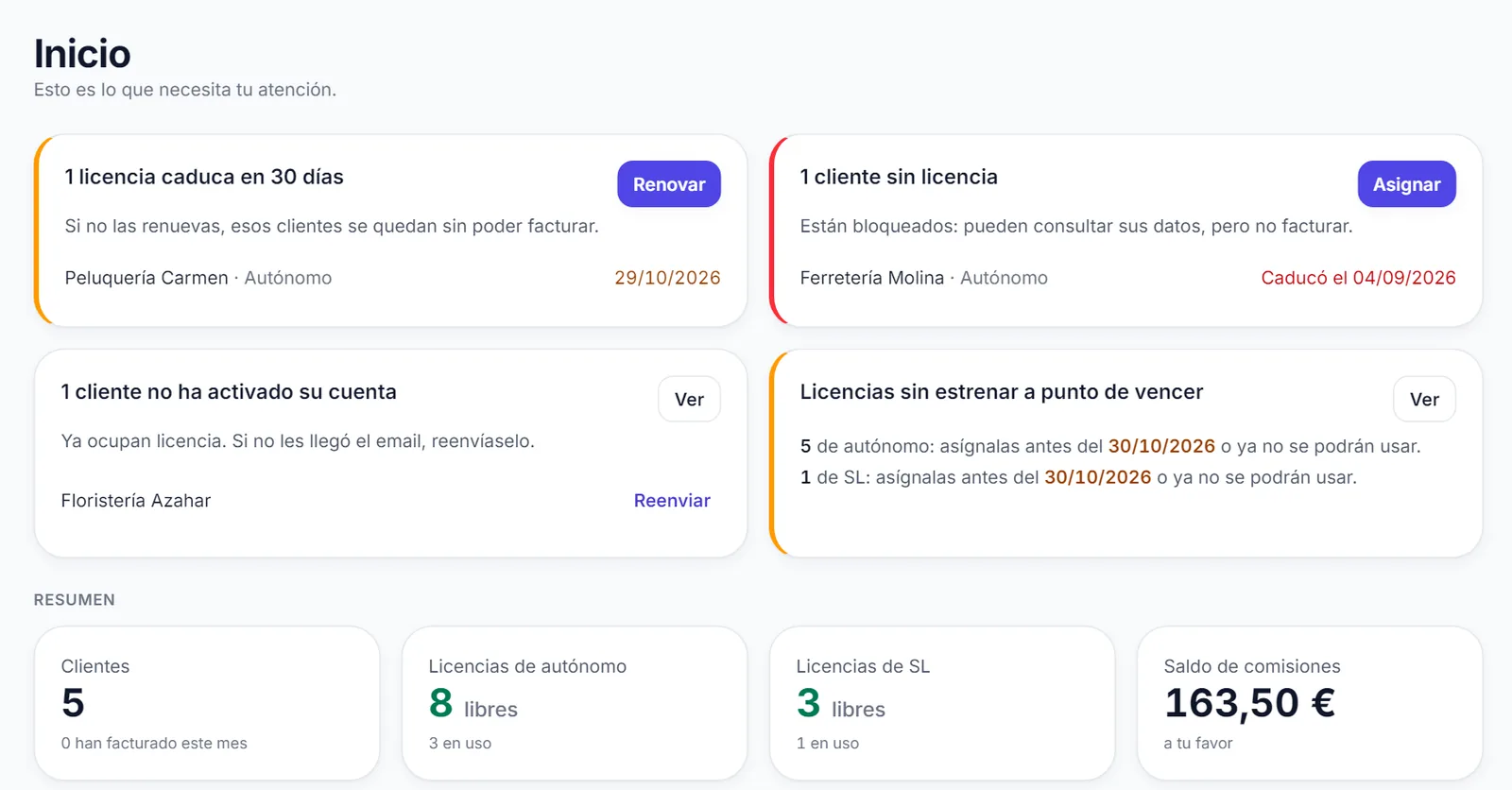Open the Licencias de autónomo summary card
Image resolution: width=1512 pixels, height=790 pixels.
point(575,703)
